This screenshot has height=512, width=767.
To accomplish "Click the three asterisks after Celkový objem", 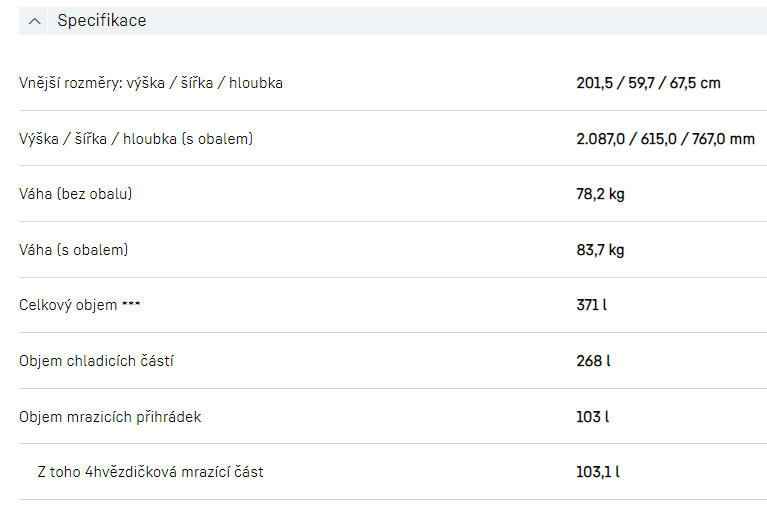I will tap(131, 305).
